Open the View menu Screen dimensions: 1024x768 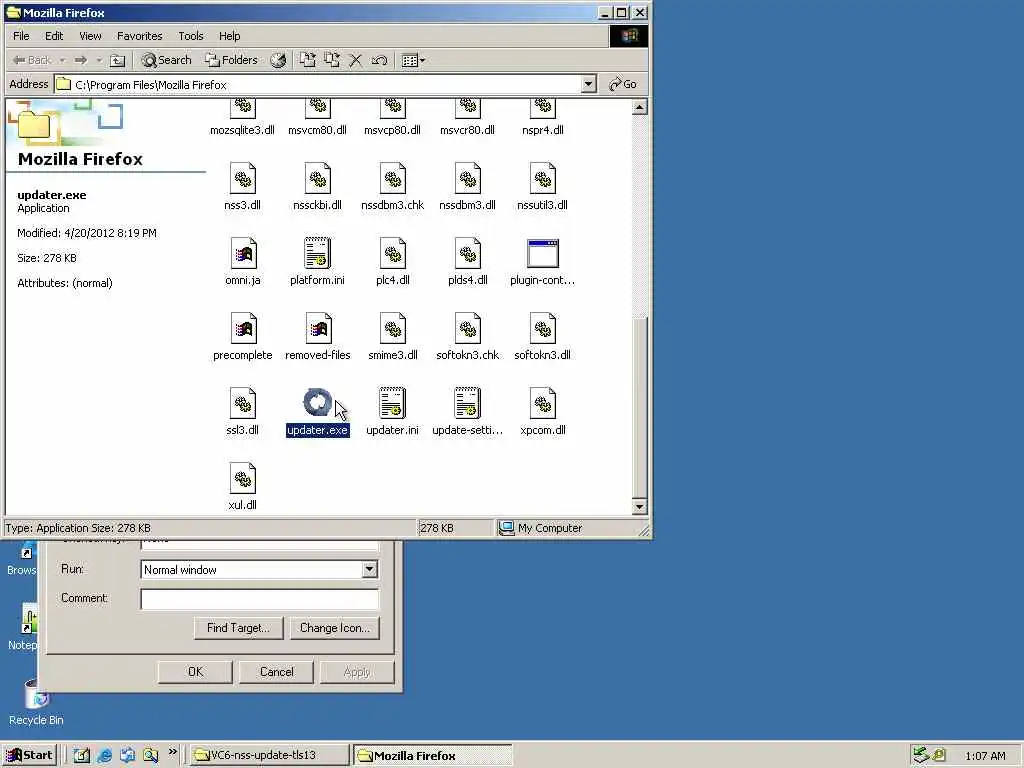pos(90,36)
